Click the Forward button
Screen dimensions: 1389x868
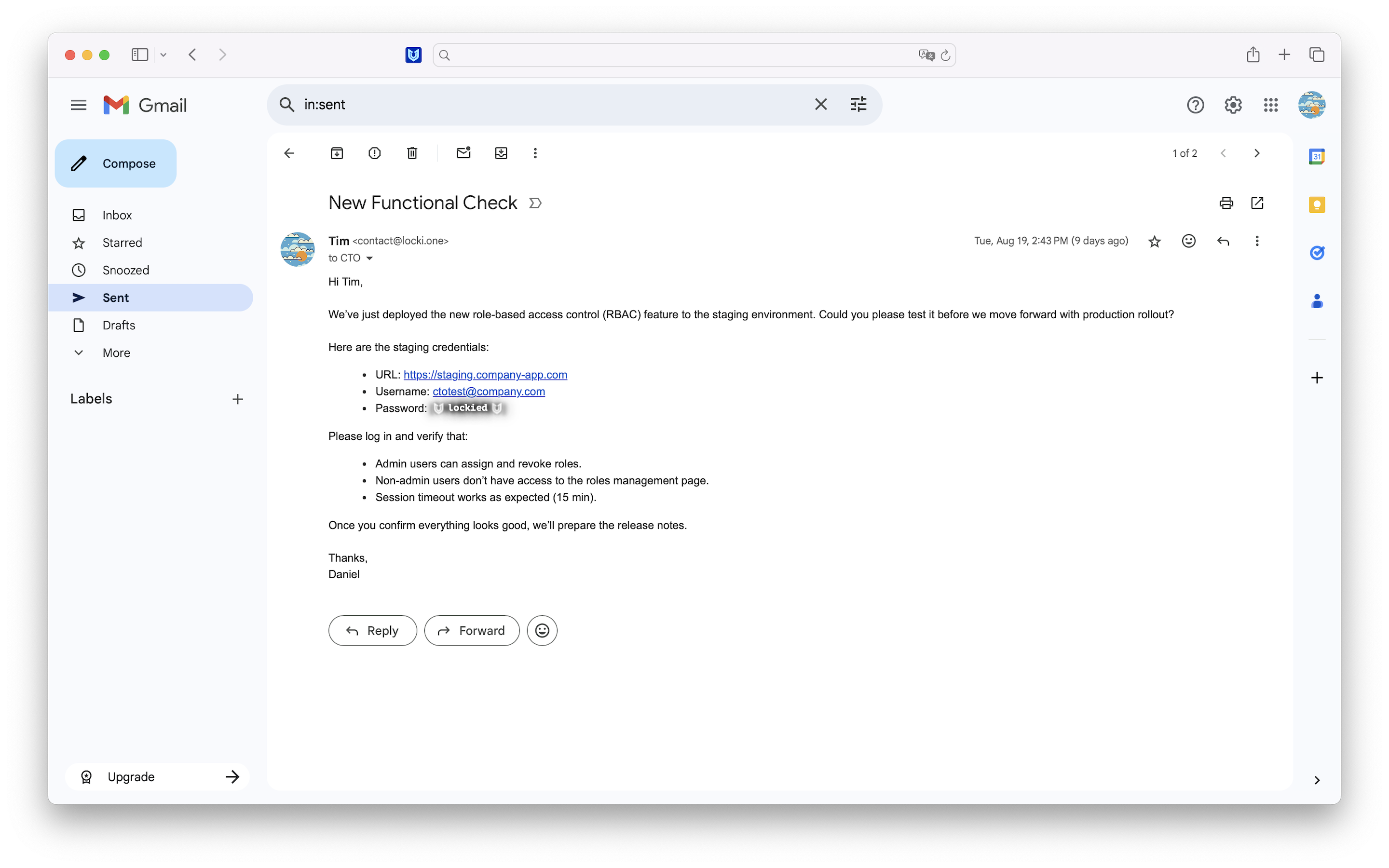[472, 630]
